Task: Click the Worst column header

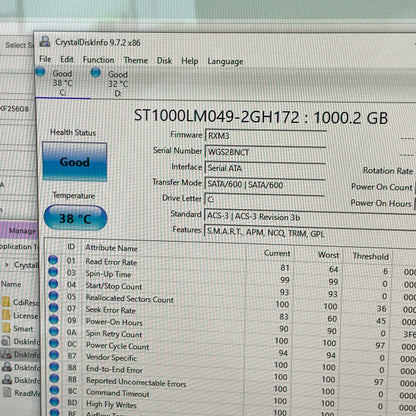Action: coord(328,255)
